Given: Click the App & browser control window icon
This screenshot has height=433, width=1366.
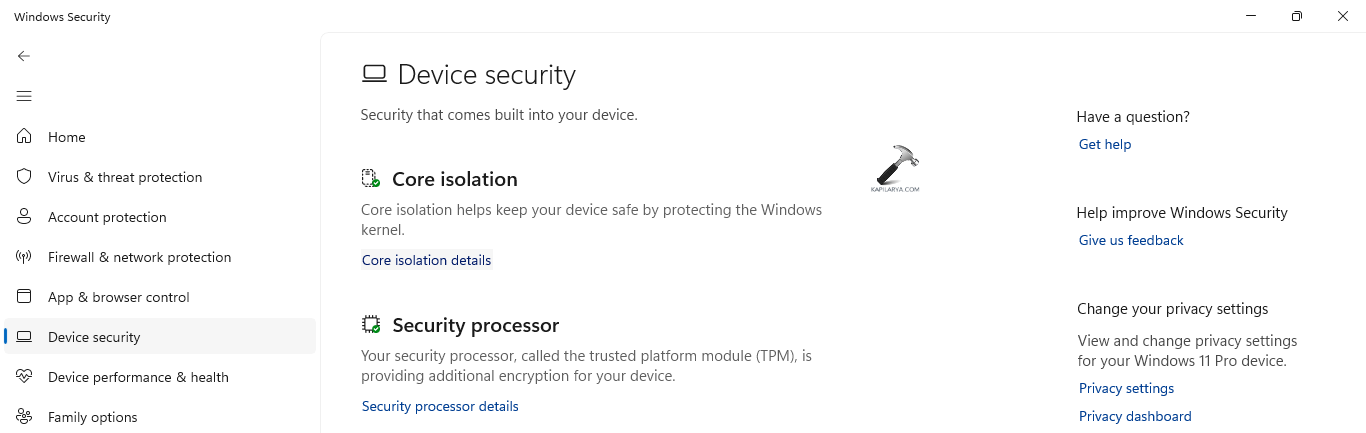Looking at the screenshot, I should [24, 297].
